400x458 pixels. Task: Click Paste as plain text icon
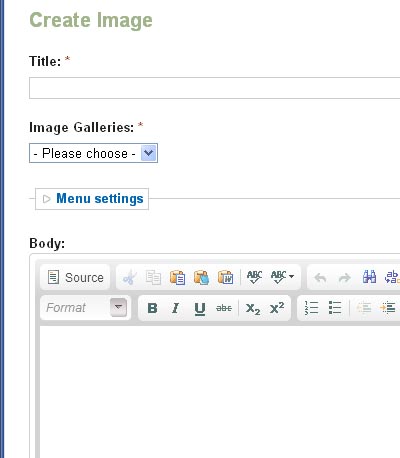(201, 277)
